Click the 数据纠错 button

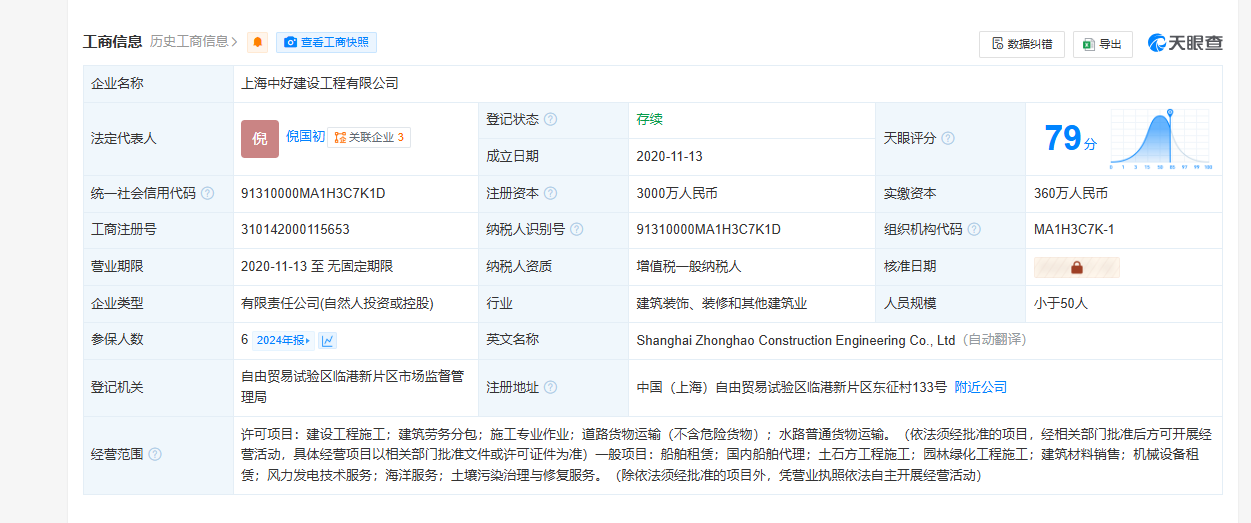[x=1022, y=44]
